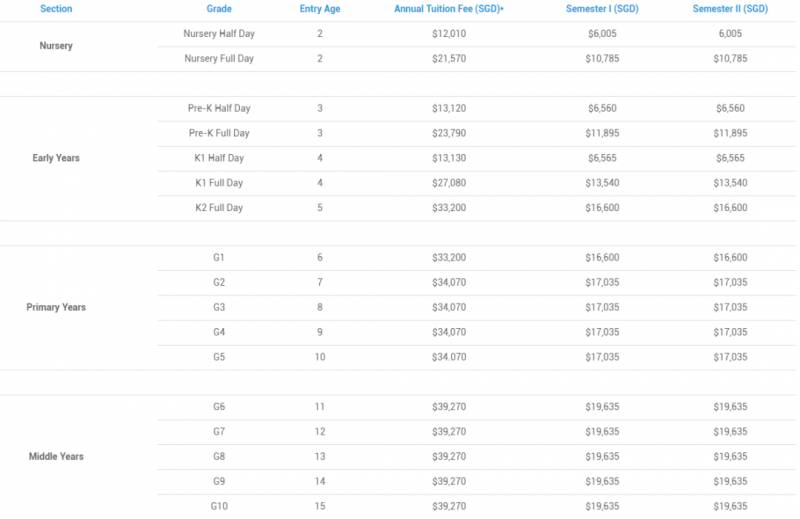Click the Pre-K Full Day grade cell
Image resolution: width=800 pixels, height=519 pixels.
(x=219, y=133)
